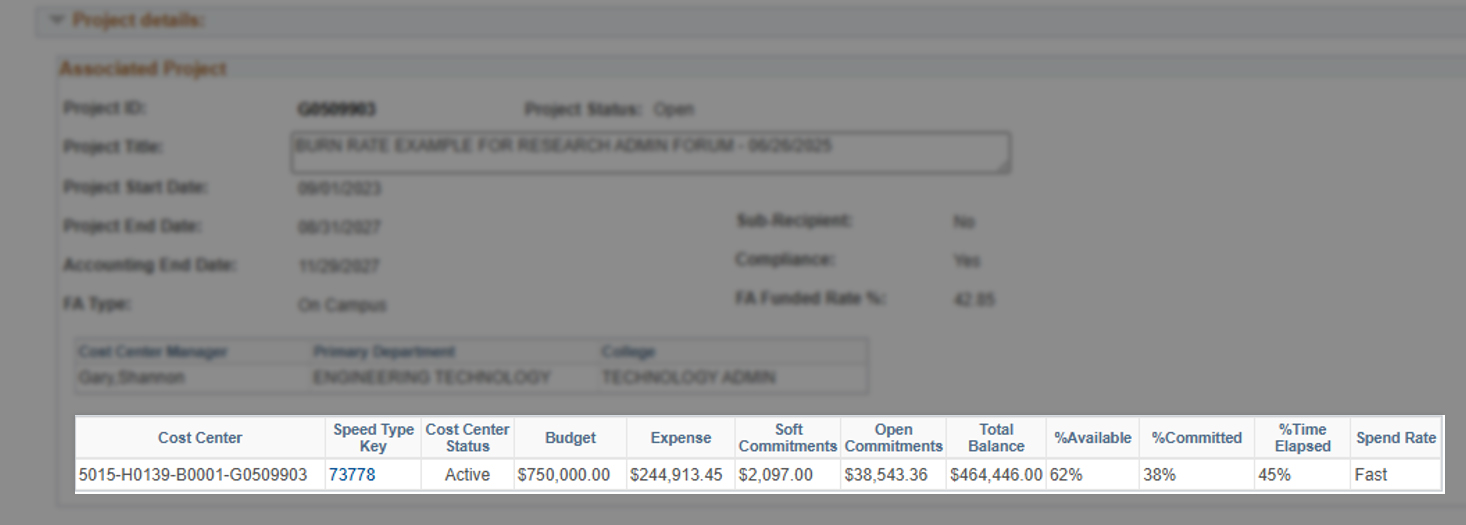This screenshot has width=1466, height=525.
Task: Select the Total Balance column header
Action: point(996,438)
